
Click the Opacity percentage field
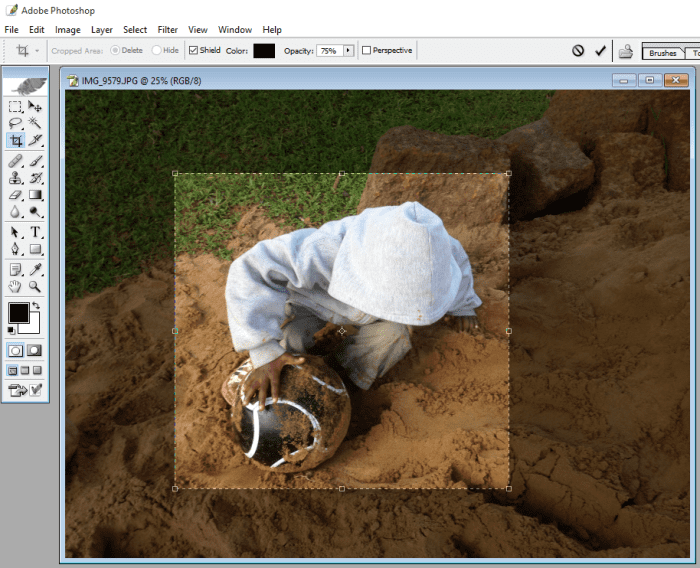point(328,50)
